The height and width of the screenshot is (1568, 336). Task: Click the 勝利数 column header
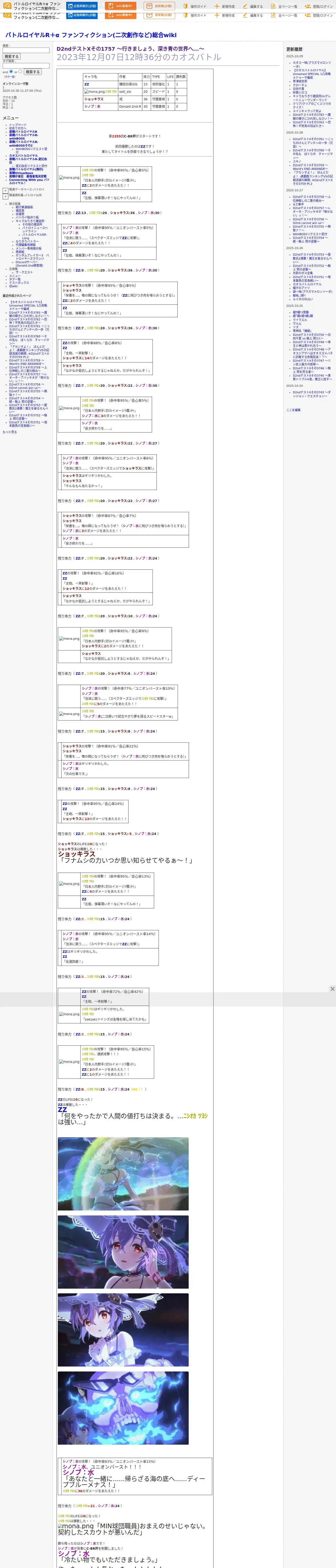pos(181,77)
